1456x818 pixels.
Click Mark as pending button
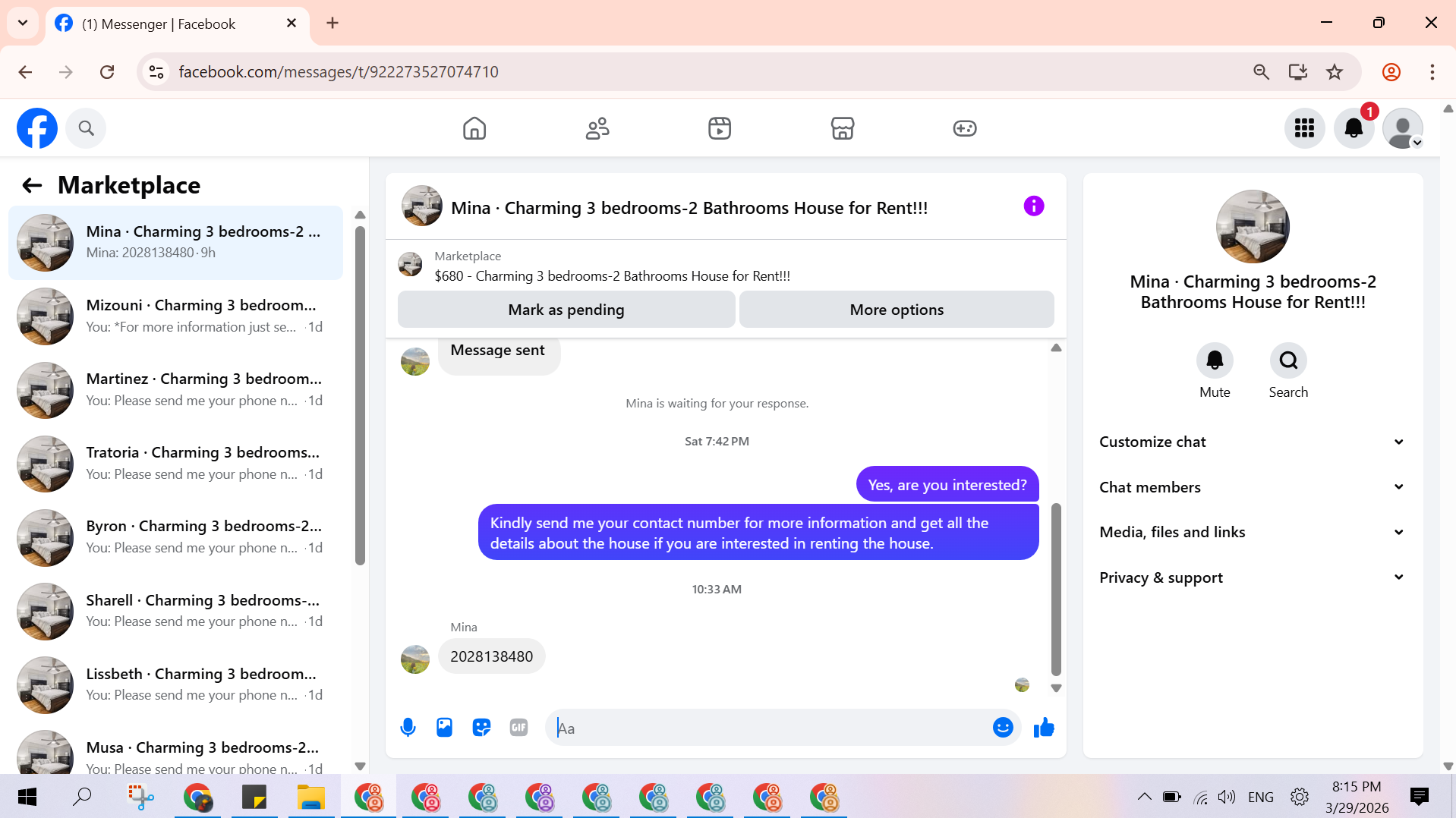[566, 310]
